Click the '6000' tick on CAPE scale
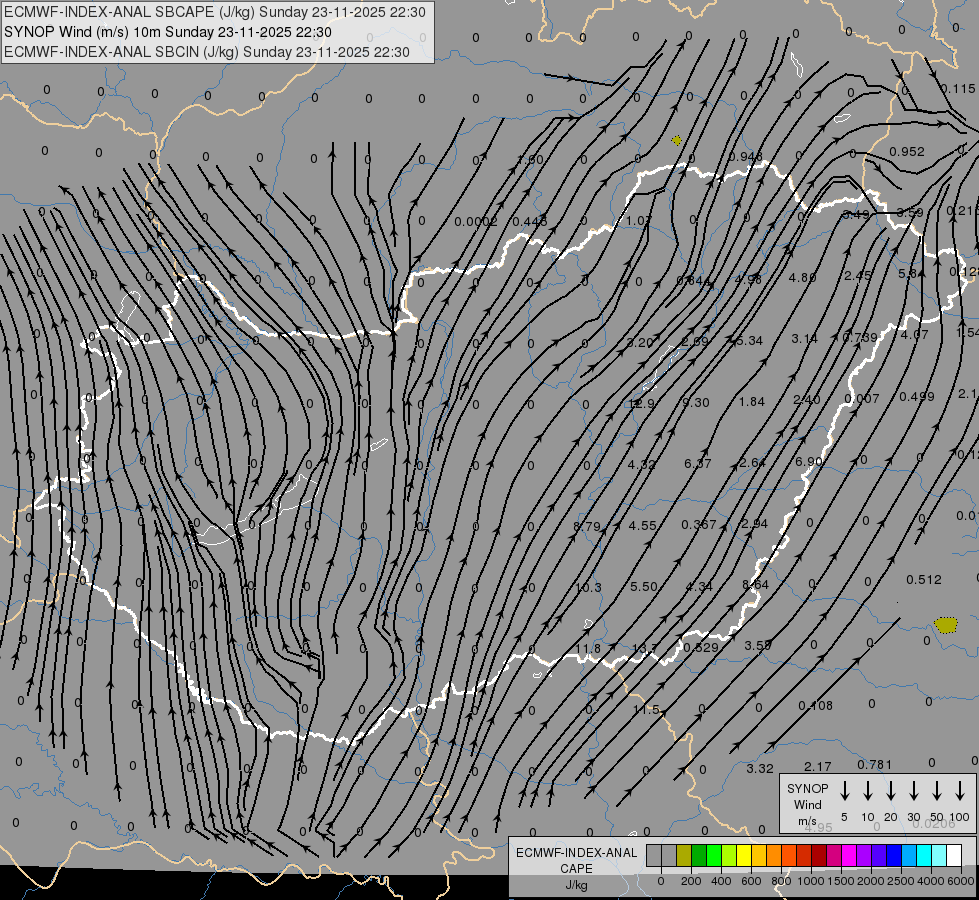This screenshot has height=900, width=979. [x=961, y=881]
